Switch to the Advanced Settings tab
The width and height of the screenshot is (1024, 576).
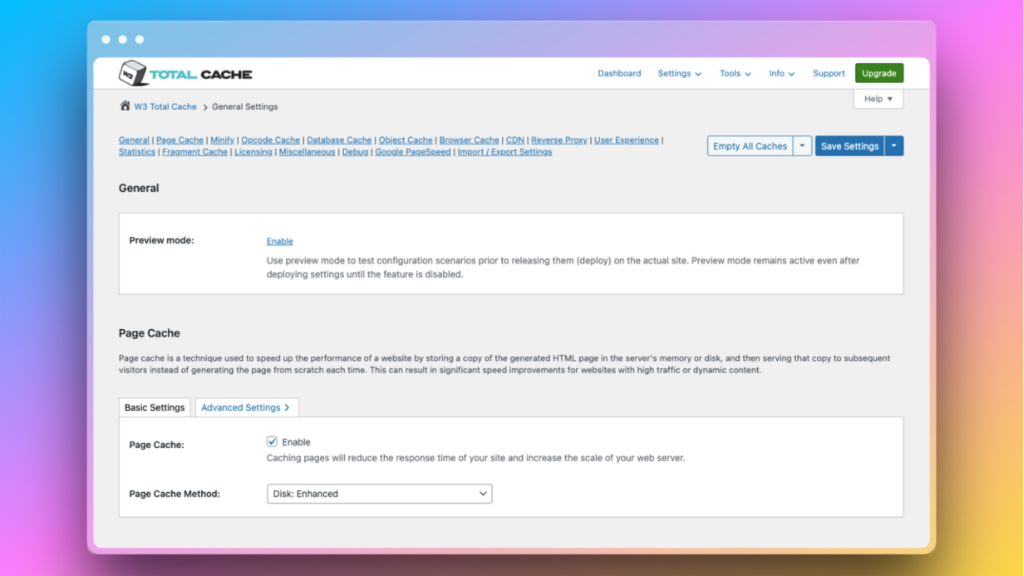(x=246, y=407)
